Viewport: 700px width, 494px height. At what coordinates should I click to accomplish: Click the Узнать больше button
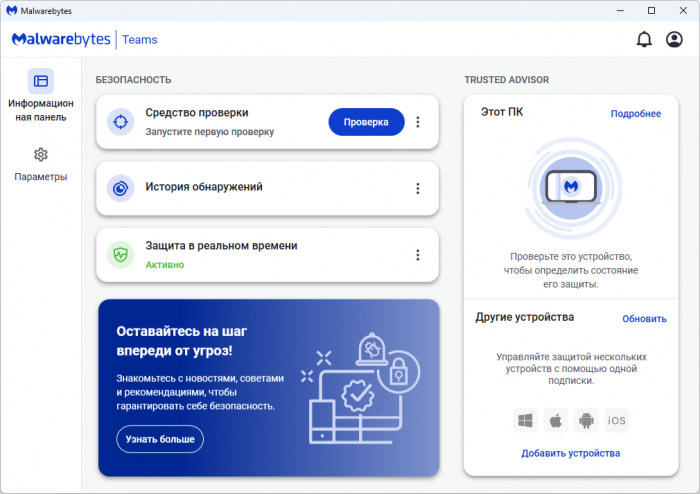click(x=160, y=439)
